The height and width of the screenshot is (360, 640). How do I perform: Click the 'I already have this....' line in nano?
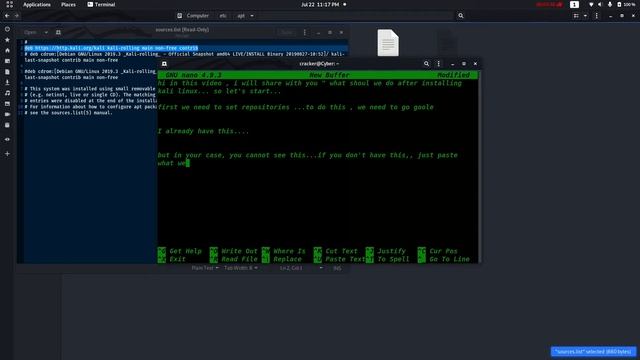(x=203, y=131)
